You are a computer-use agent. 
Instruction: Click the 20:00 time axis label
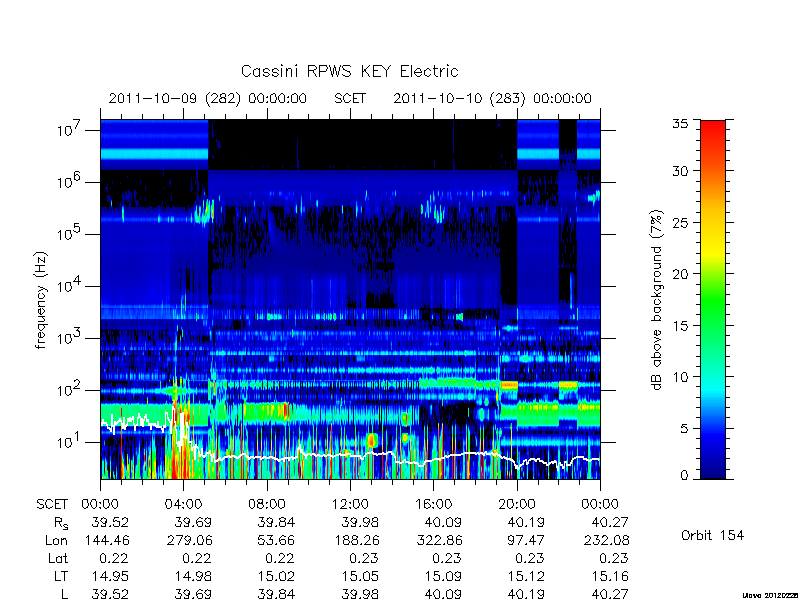coord(517,504)
